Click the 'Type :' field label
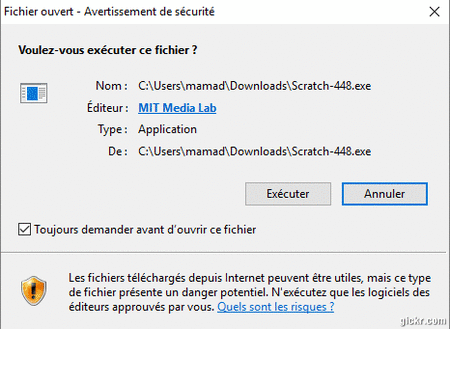The image size is (450, 376). (113, 129)
